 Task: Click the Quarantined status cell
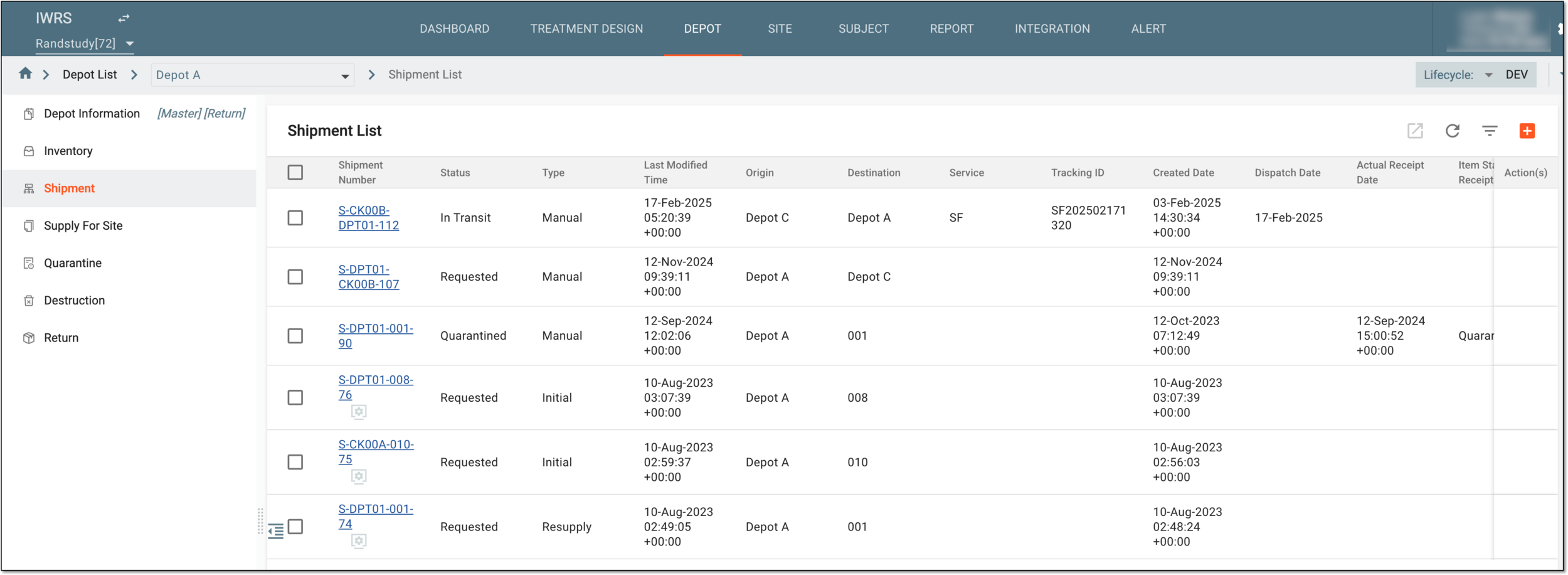pyautogui.click(x=473, y=336)
